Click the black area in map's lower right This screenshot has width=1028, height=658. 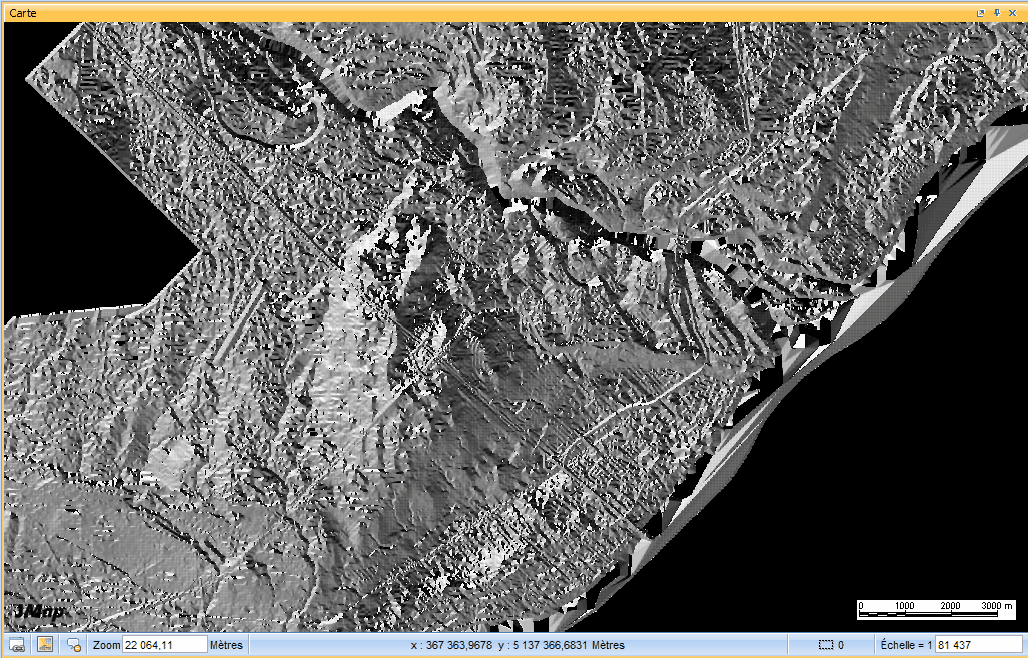(900, 450)
